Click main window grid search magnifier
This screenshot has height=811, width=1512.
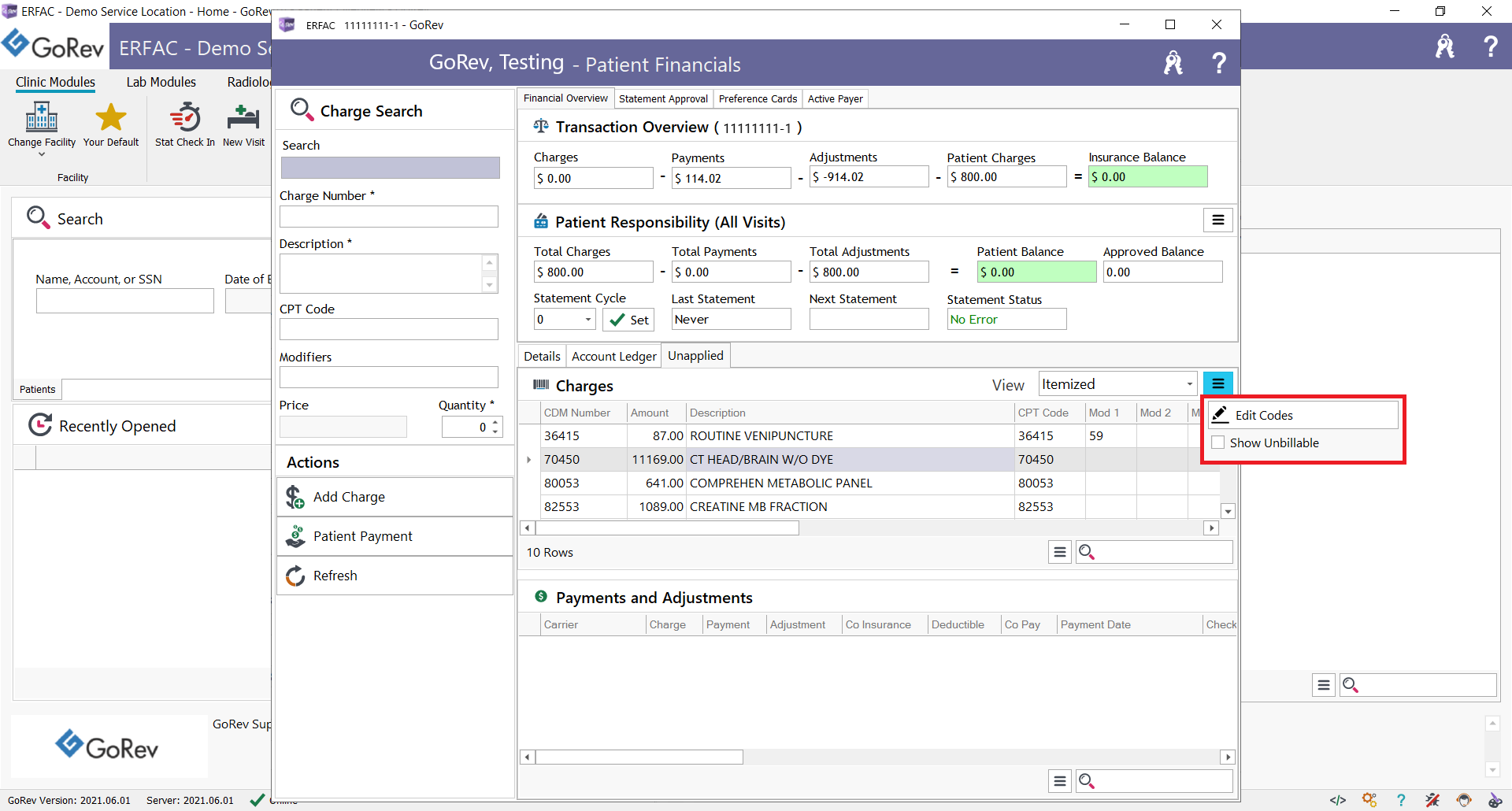pos(1351,685)
